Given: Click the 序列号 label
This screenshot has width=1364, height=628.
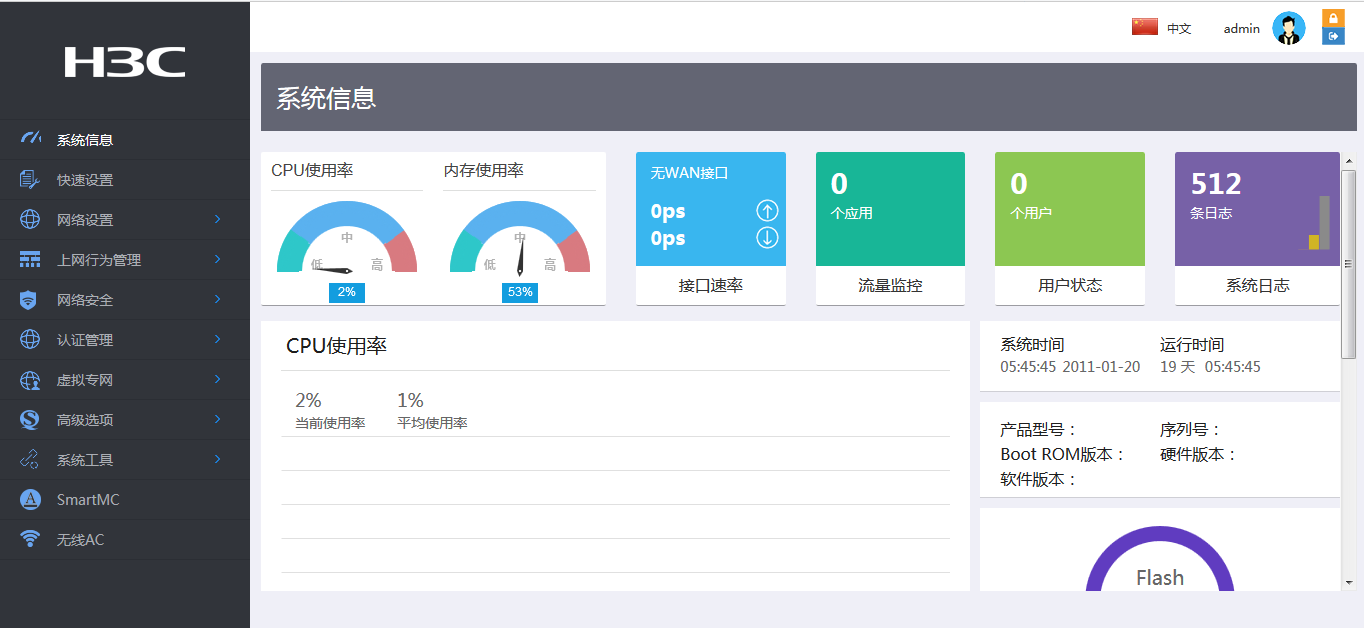Looking at the screenshot, I should (x=1191, y=430).
